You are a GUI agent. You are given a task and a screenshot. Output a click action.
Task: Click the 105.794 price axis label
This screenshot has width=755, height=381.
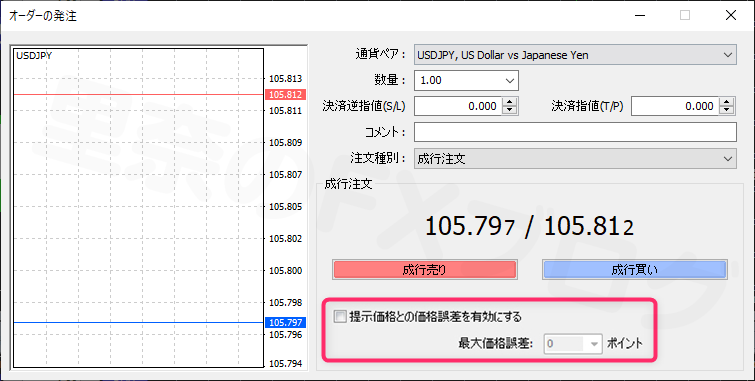pyautogui.click(x=285, y=364)
